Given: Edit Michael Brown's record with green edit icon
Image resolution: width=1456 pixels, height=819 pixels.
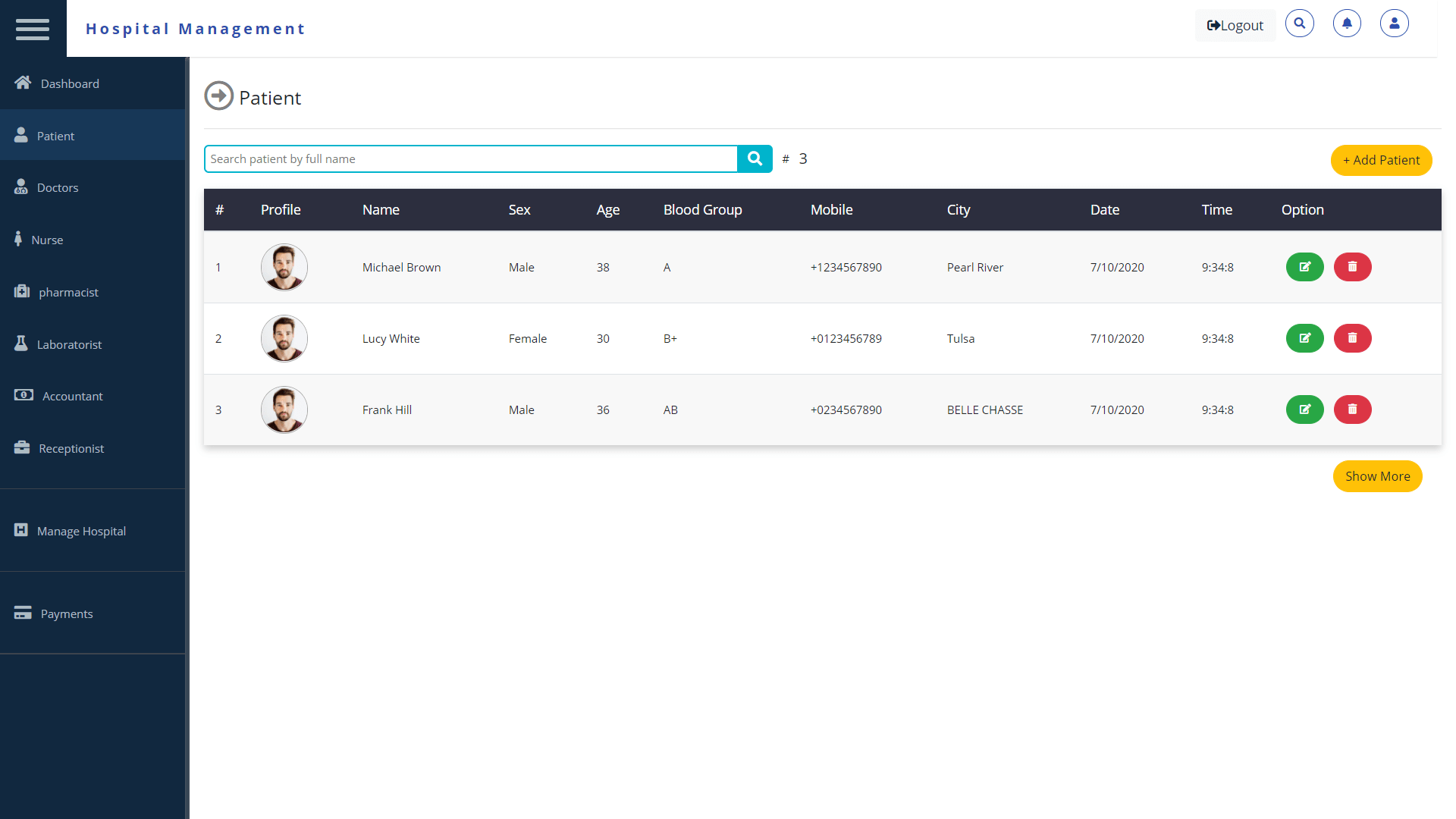Looking at the screenshot, I should (1304, 267).
